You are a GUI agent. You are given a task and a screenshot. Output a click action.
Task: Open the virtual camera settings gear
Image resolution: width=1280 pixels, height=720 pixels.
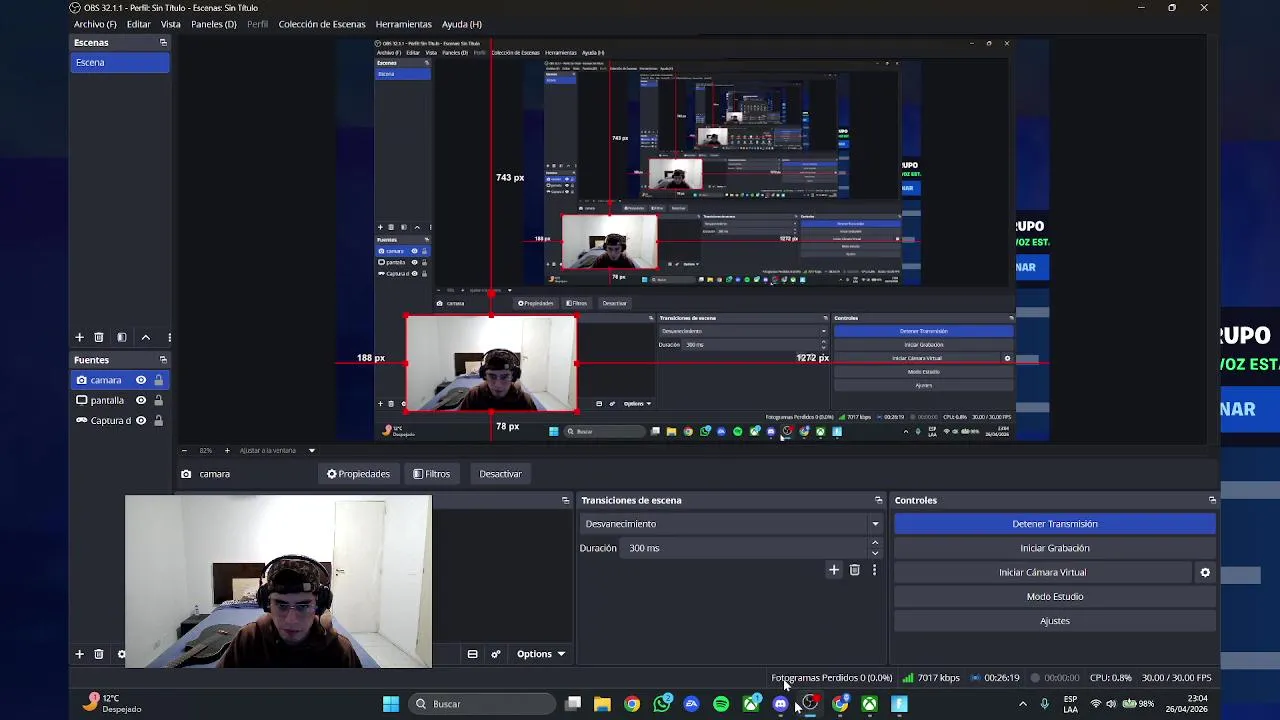(1205, 572)
